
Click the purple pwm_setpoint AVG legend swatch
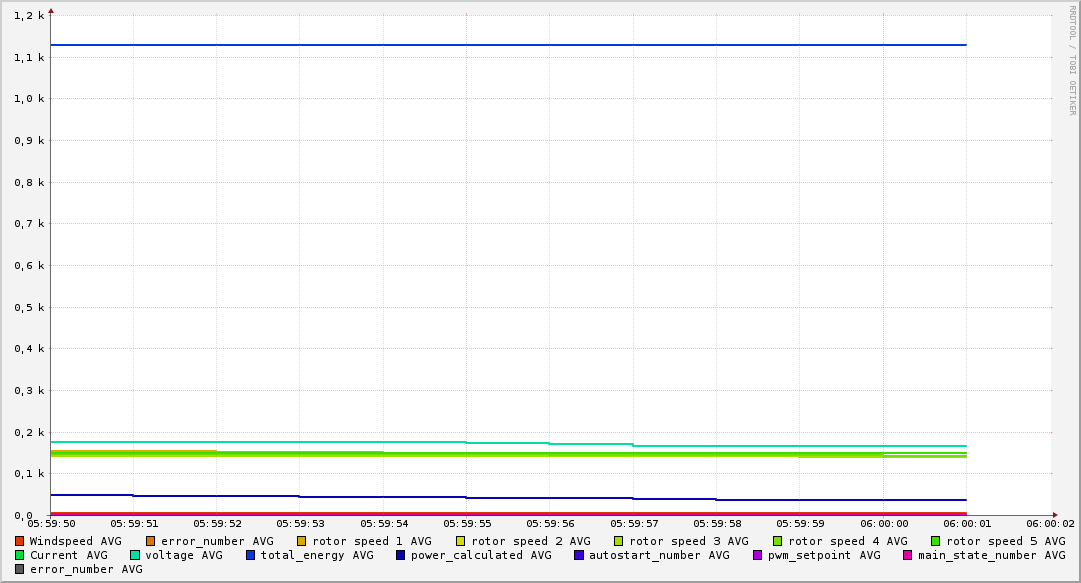(757, 555)
